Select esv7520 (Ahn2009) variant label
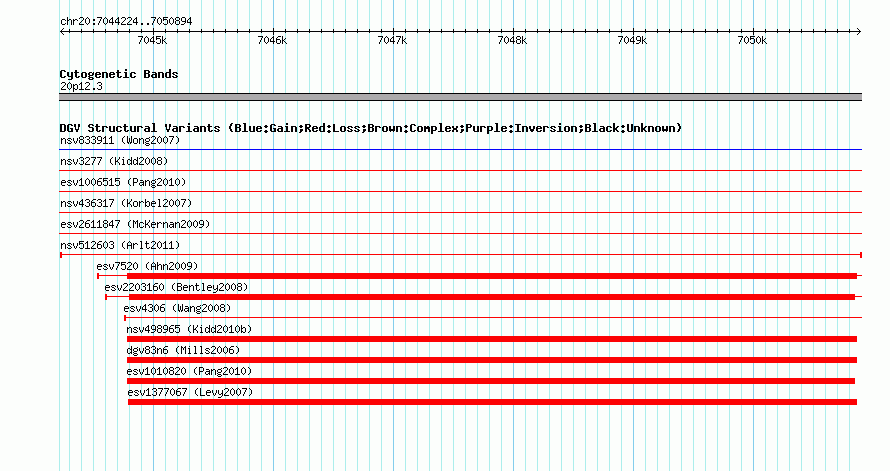The image size is (890, 471). 147,266
